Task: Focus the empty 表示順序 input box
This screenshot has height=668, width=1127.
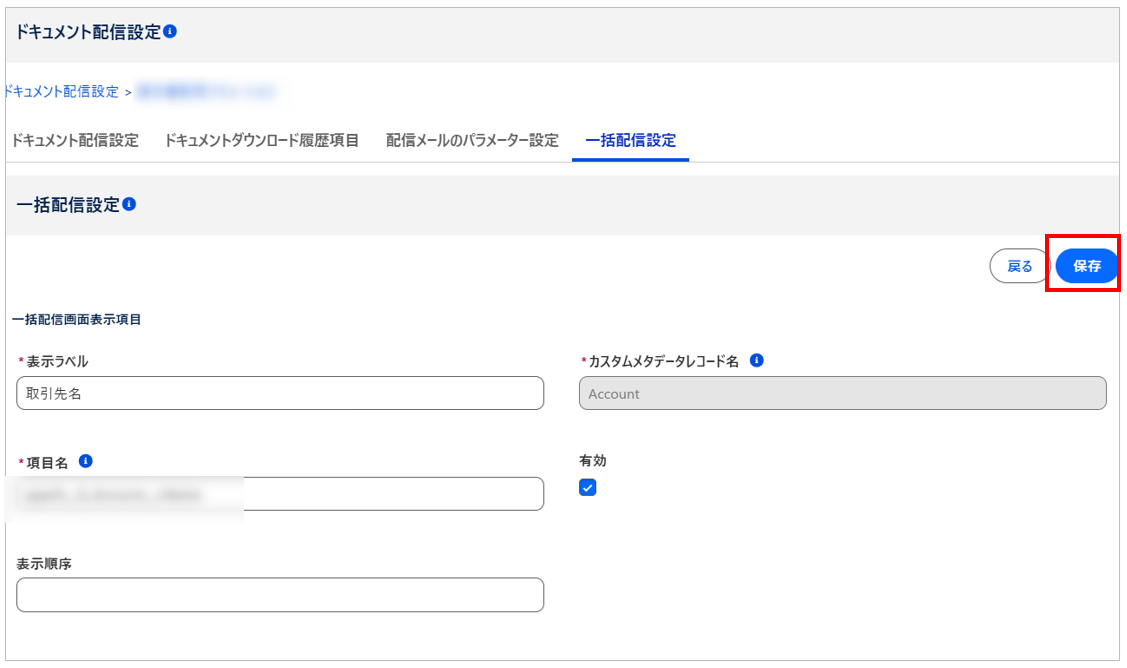Action: [x=280, y=594]
